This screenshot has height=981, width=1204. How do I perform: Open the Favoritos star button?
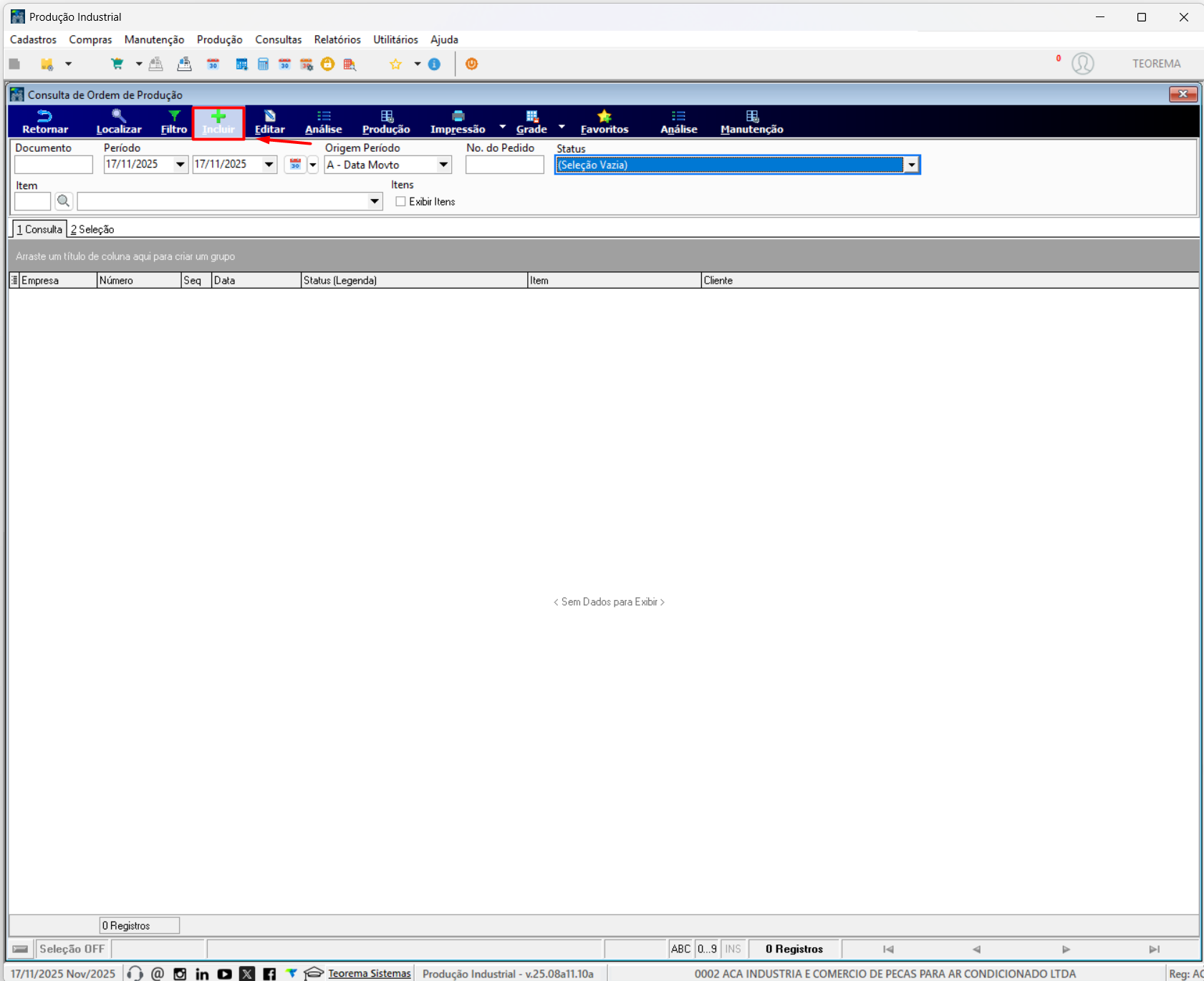click(x=605, y=122)
